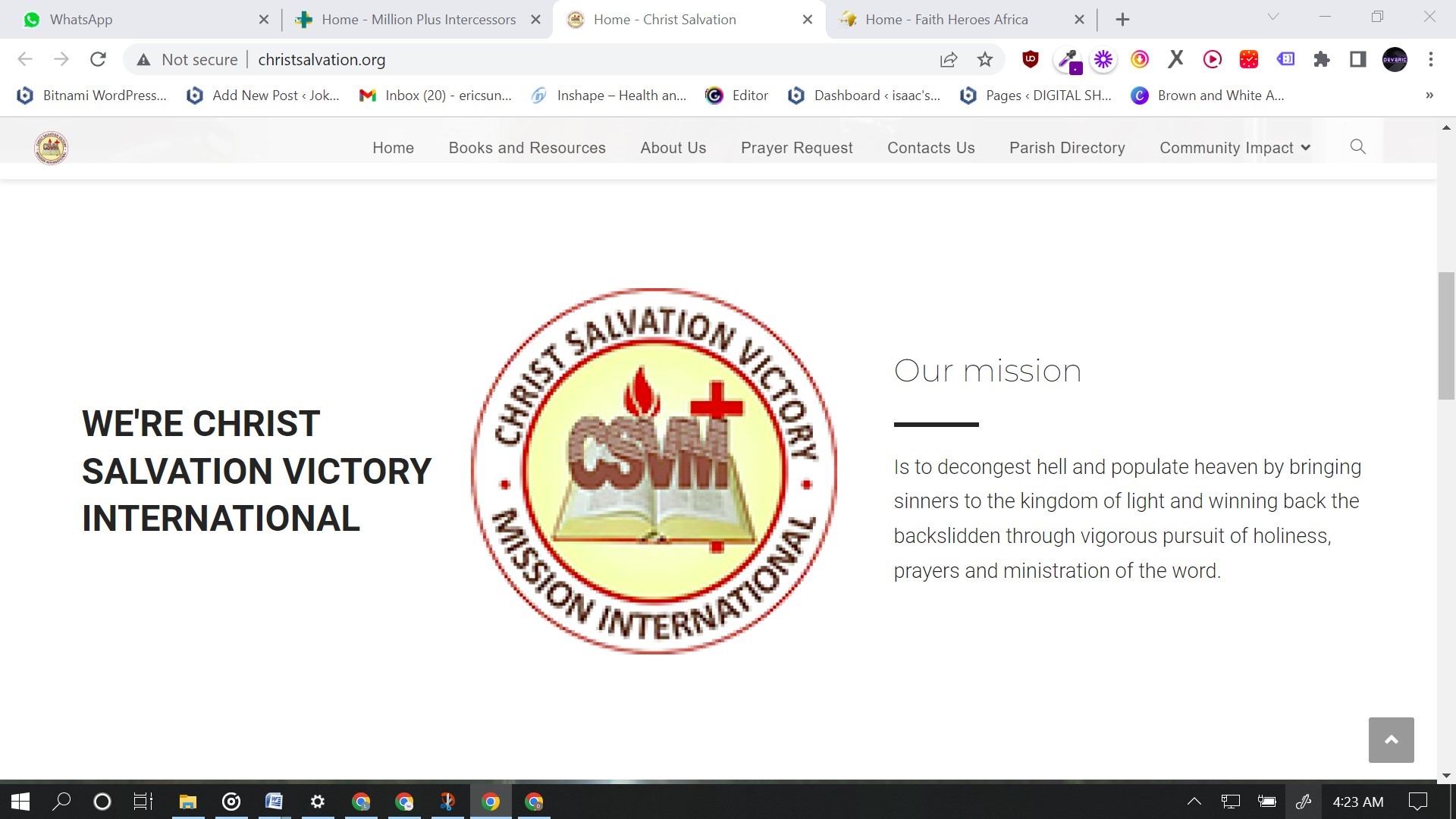This screenshot has width=1456, height=819.
Task: Select the Home - Christ Salvation tab
Action: (689, 20)
